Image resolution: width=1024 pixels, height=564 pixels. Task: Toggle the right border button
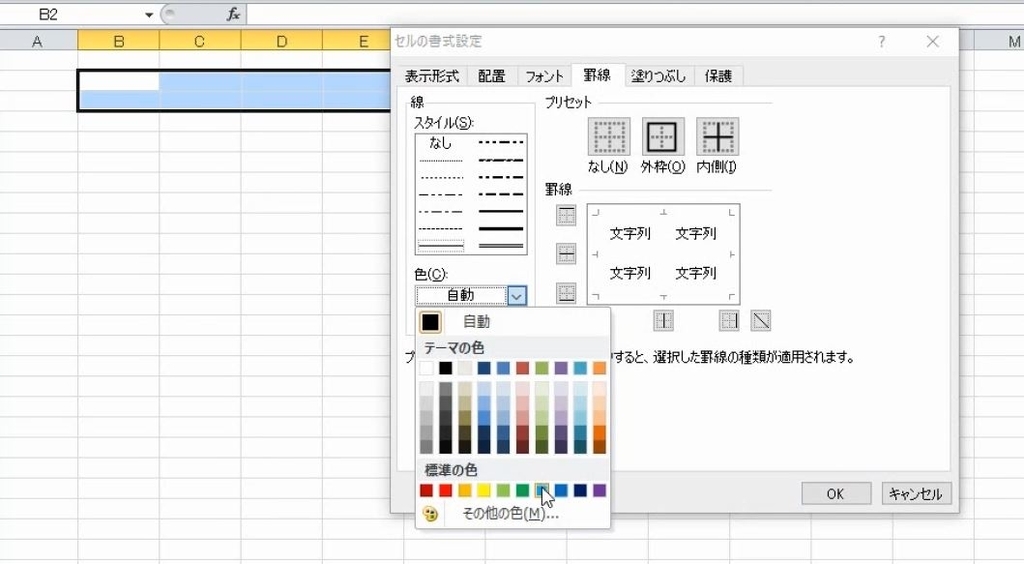(x=729, y=320)
